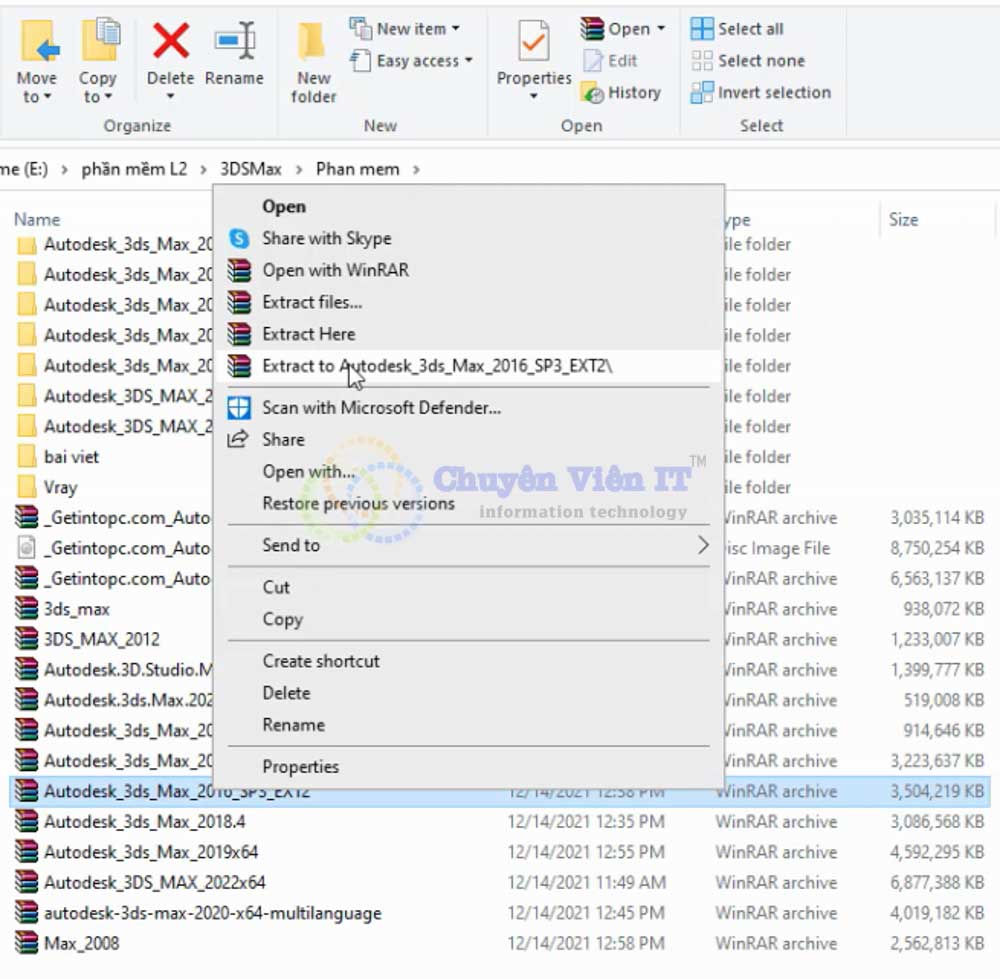Viewport: 1000px width, 979px height.
Task: Click Share with Skype menu entry
Action: 326,238
